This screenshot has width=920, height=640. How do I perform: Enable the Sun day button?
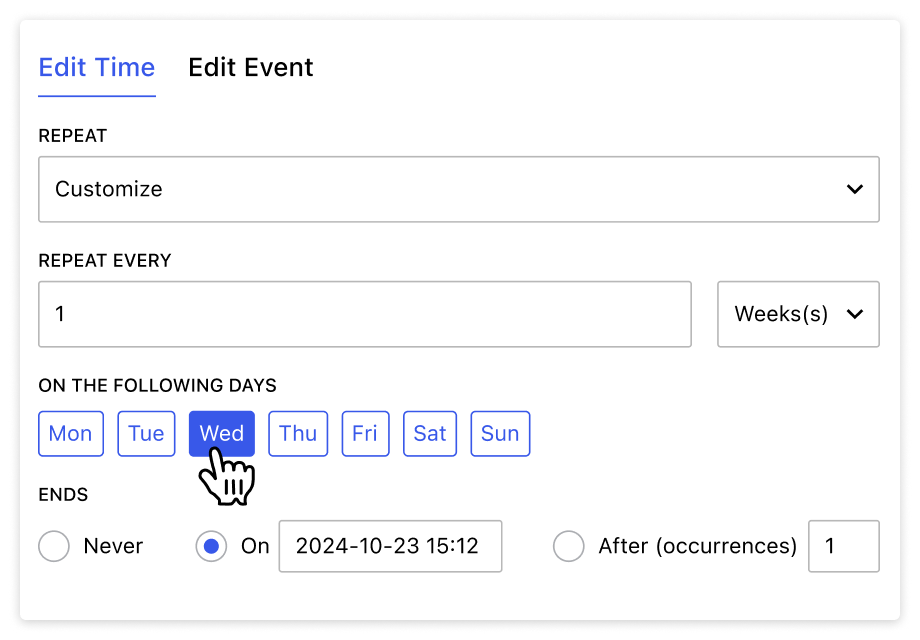point(500,433)
